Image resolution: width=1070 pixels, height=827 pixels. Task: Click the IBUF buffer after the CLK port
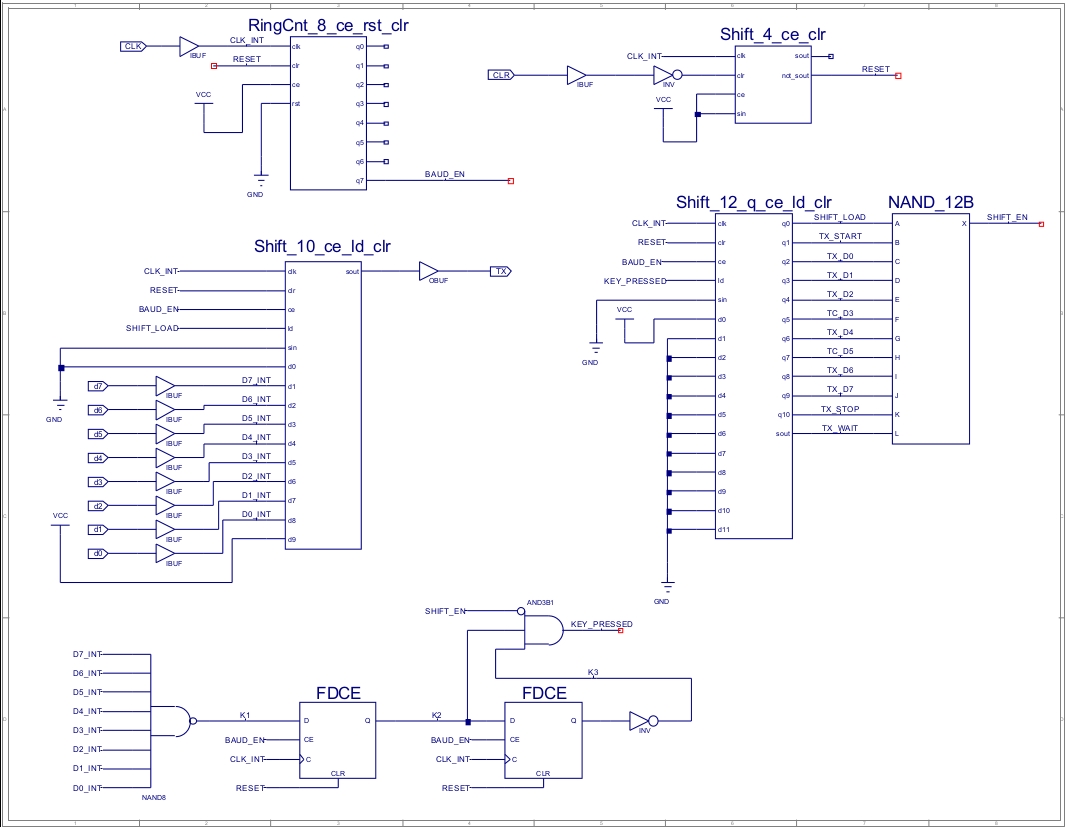[189, 46]
